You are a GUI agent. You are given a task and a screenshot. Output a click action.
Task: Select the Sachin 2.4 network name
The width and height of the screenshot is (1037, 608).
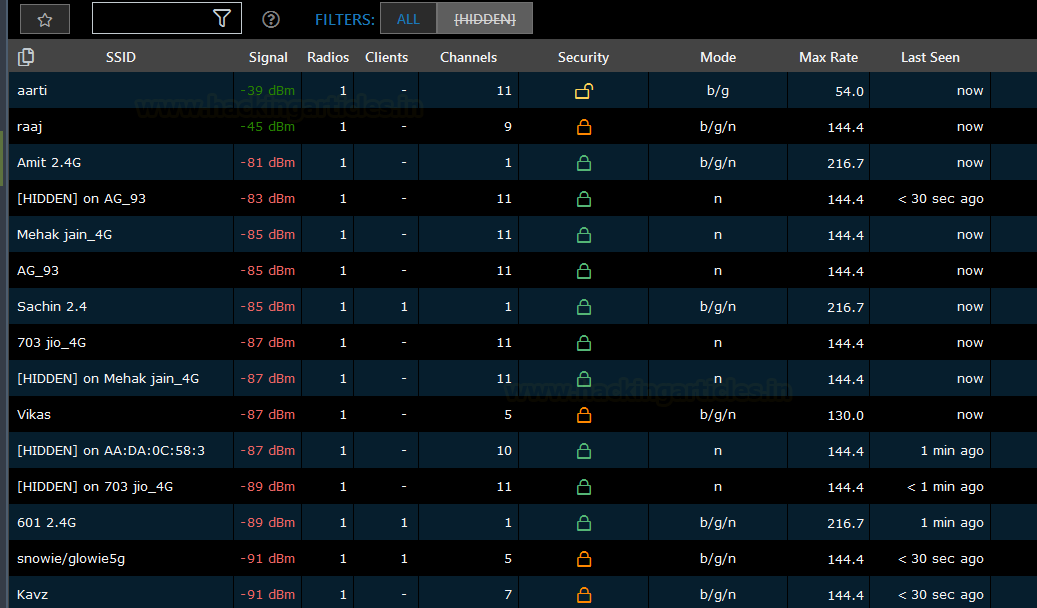pos(52,306)
